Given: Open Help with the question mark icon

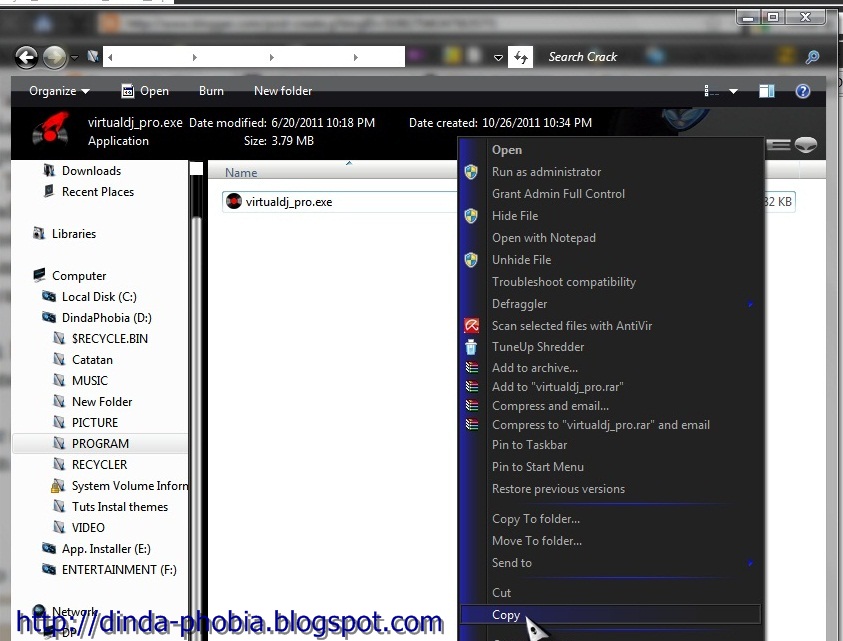Looking at the screenshot, I should pyautogui.click(x=803, y=91).
